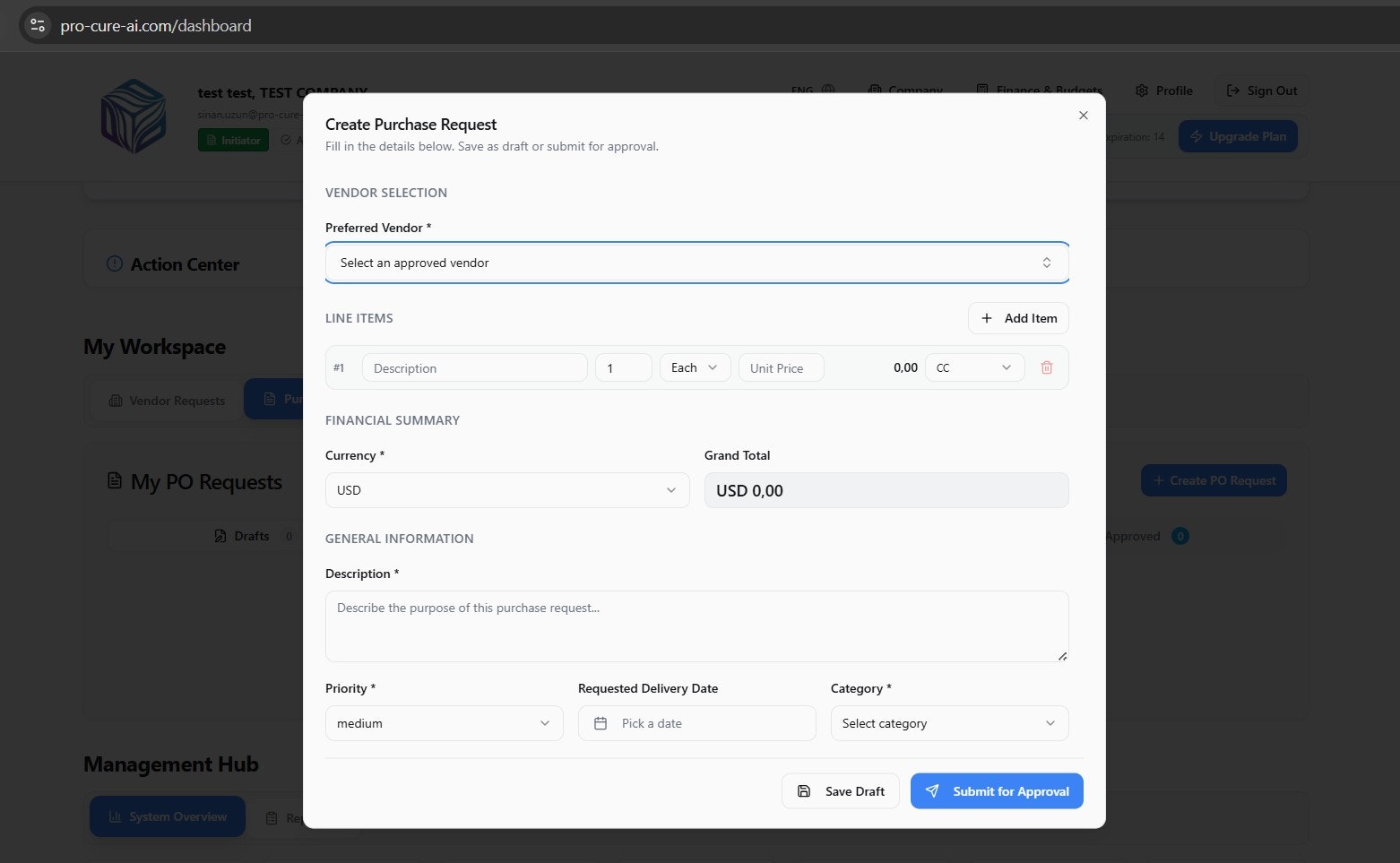1400x863 pixels.
Task: Click the paper plane icon on Submit
Action: (932, 791)
